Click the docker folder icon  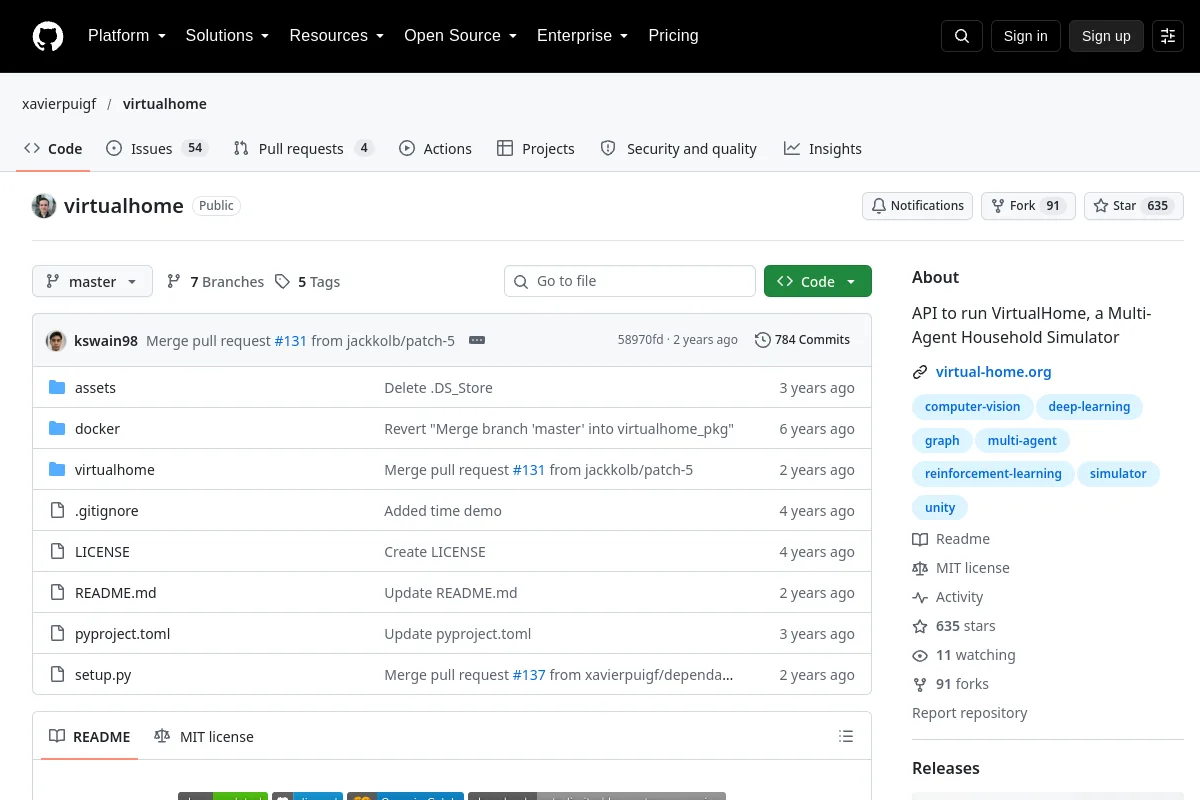coord(57,429)
